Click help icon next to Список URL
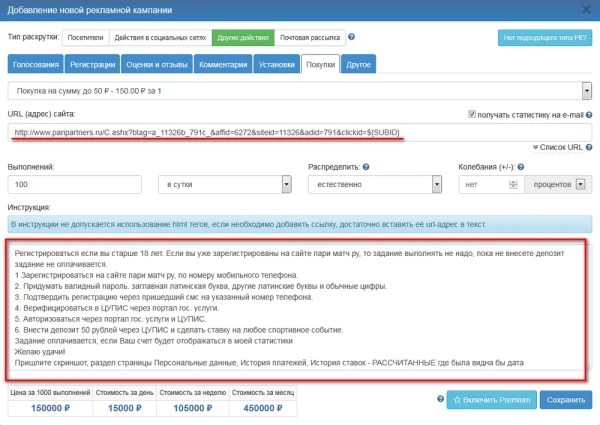The width and height of the screenshot is (600, 425). (x=589, y=147)
